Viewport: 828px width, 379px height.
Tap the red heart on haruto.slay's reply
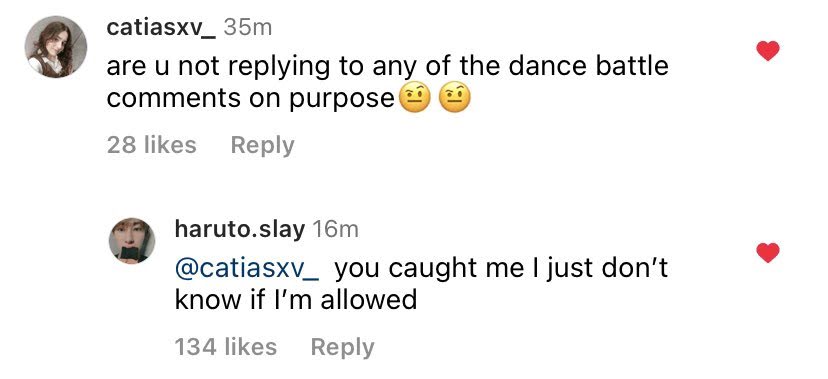click(768, 252)
